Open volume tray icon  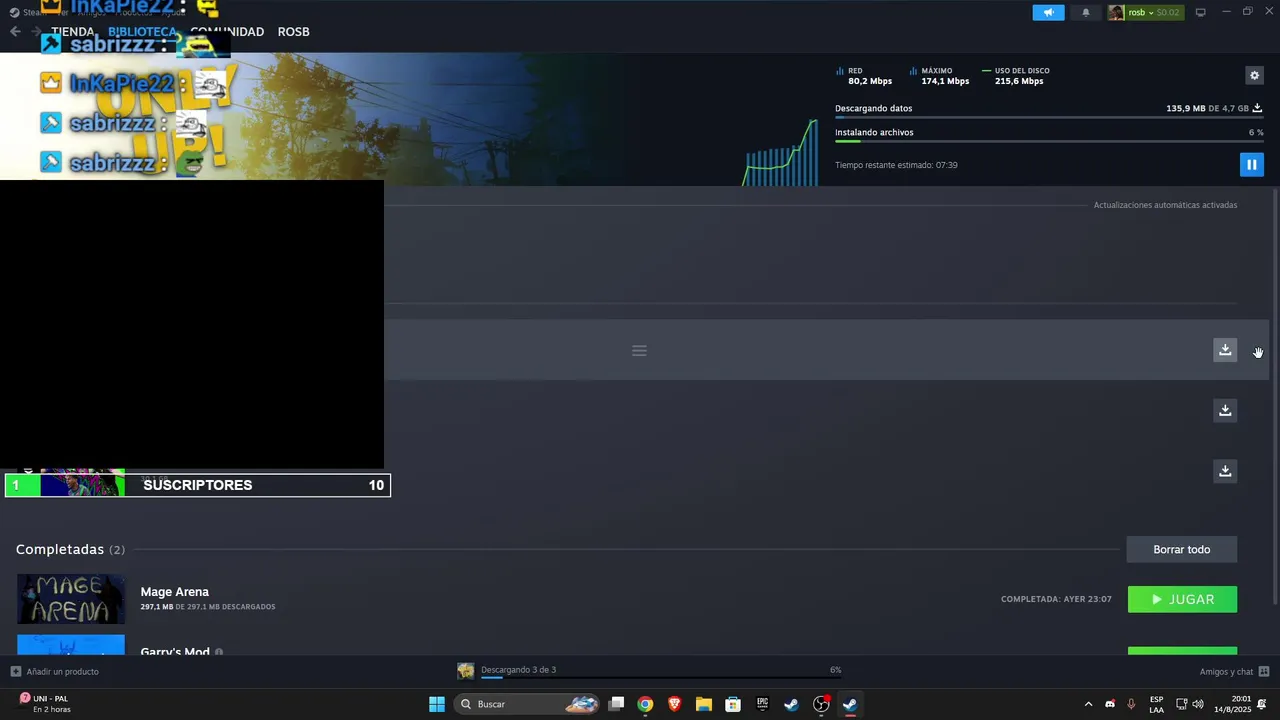(1198, 704)
